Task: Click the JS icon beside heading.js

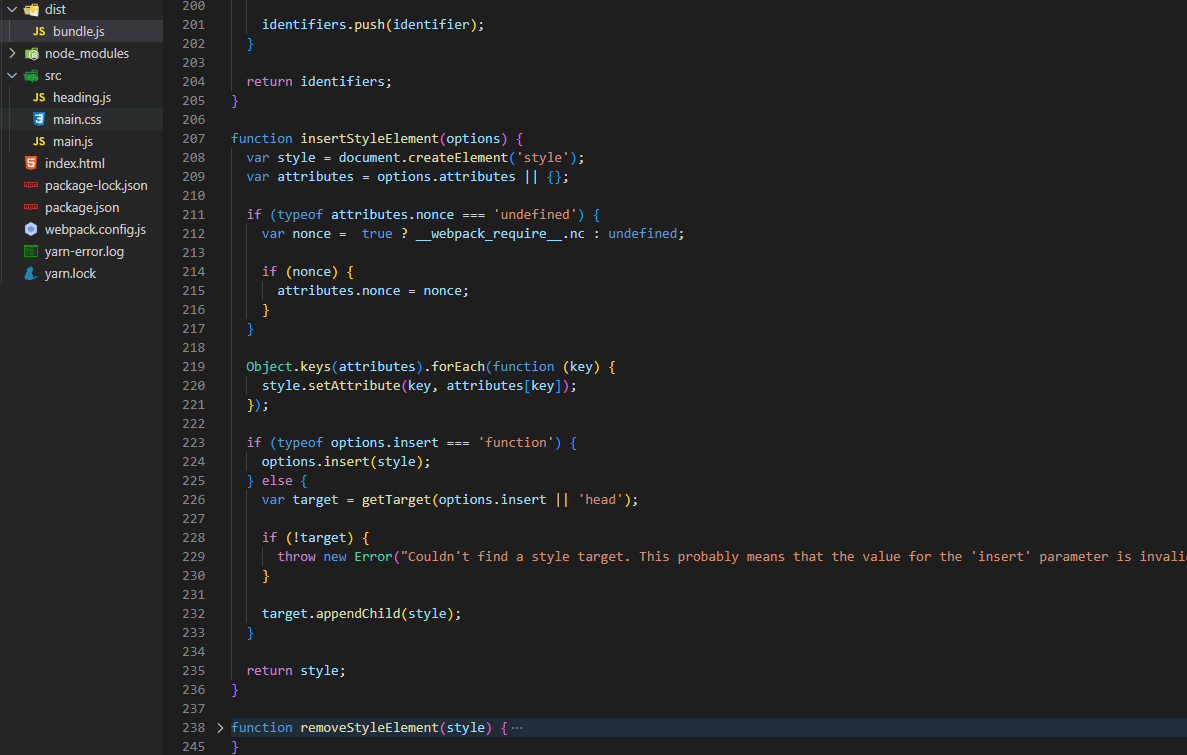Action: [39, 98]
